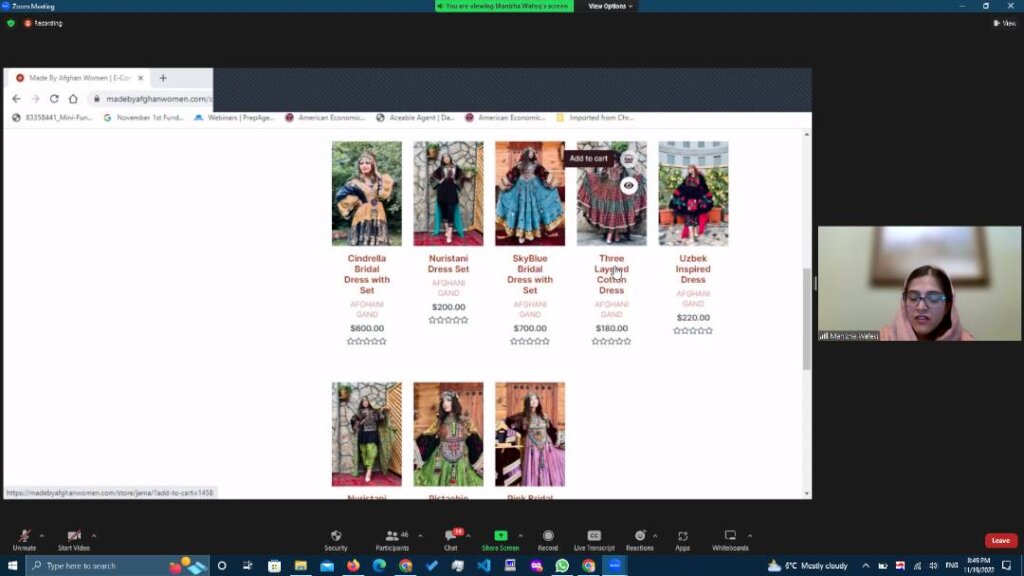Expand audio options arrow beside Unmute
The height and width of the screenshot is (576, 1024).
[42, 536]
